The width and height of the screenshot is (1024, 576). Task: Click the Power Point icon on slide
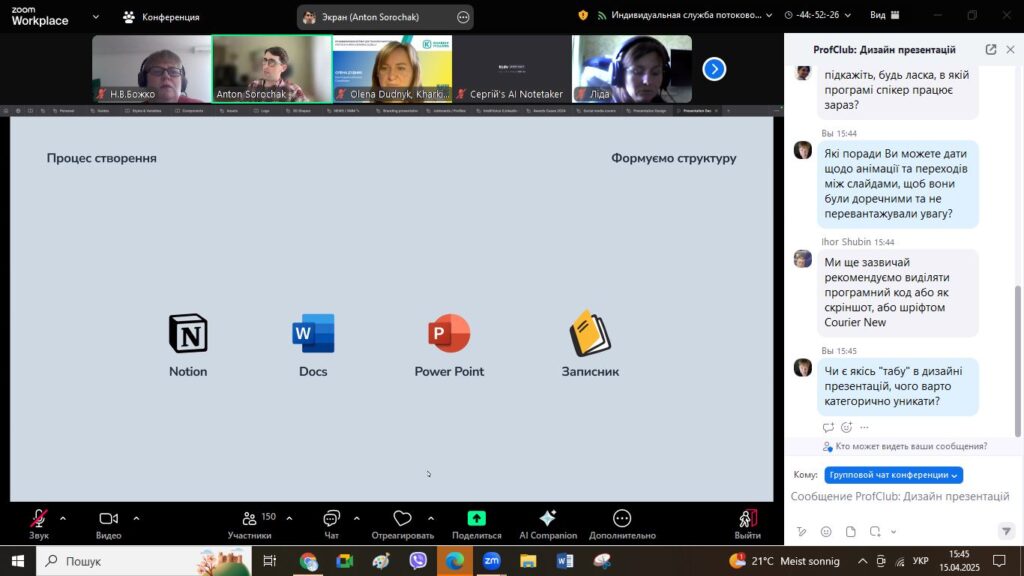click(x=449, y=333)
